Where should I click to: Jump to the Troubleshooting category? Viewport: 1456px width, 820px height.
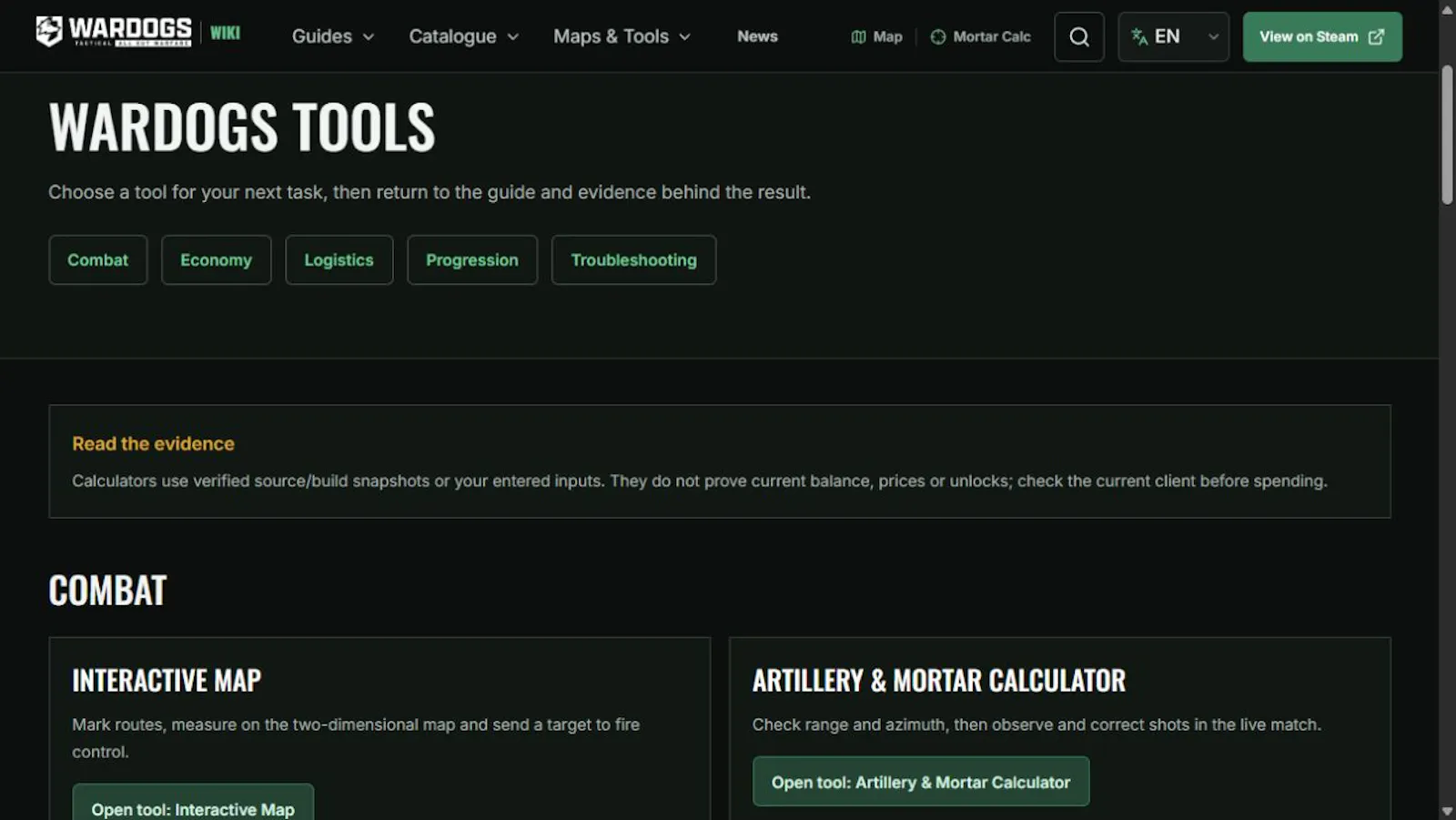point(634,260)
